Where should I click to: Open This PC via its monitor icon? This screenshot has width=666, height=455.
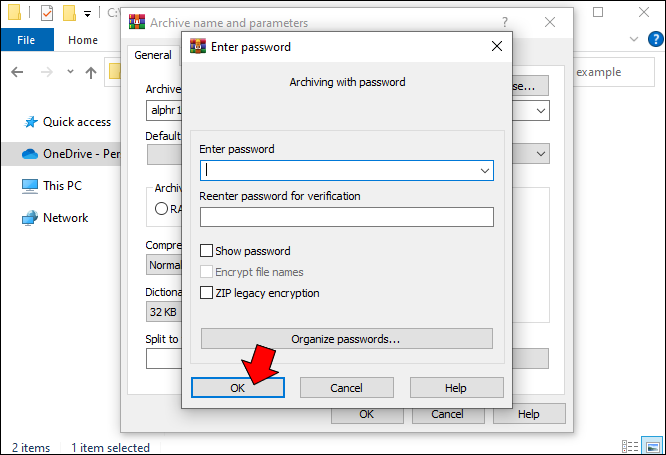29,186
